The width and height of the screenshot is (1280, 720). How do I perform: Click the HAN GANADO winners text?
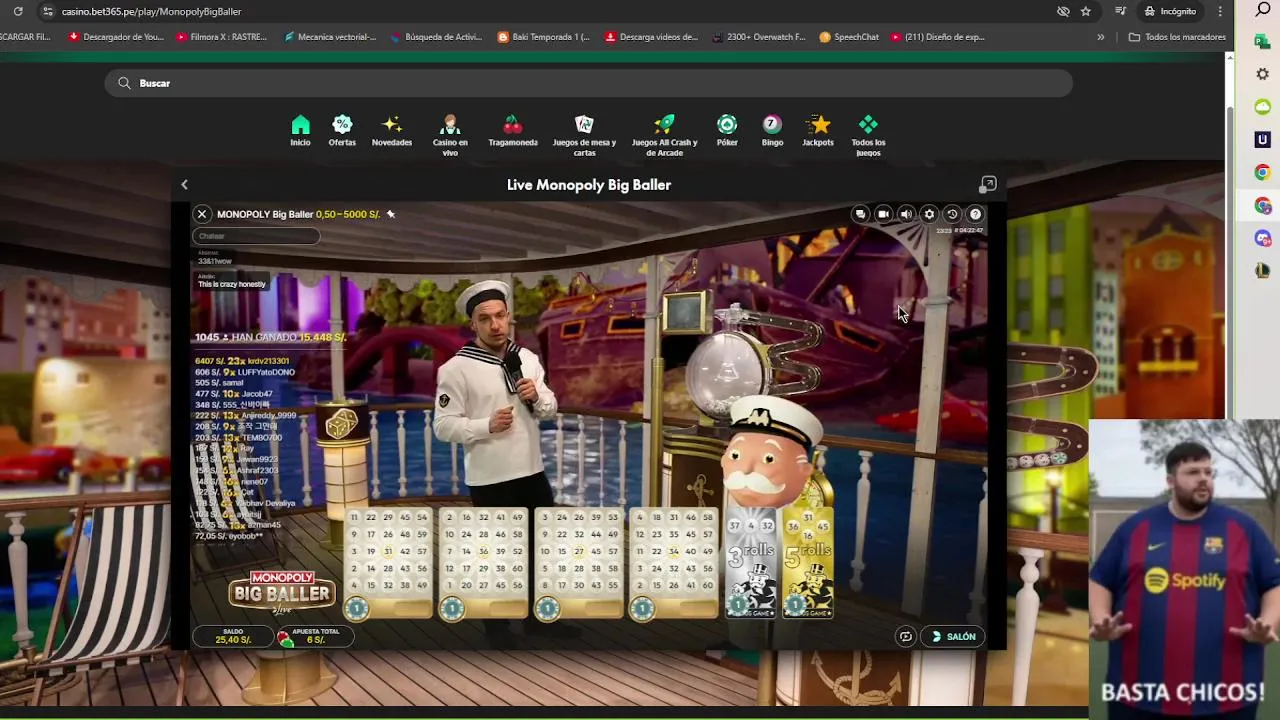[270, 337]
